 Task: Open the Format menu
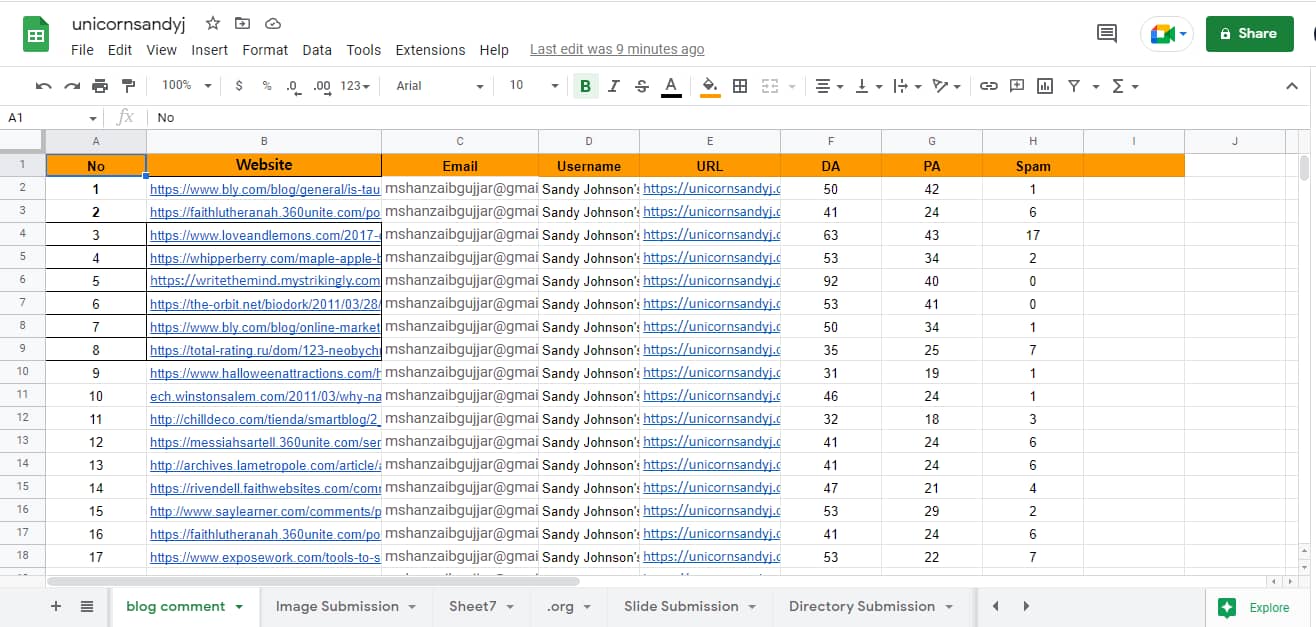point(265,50)
